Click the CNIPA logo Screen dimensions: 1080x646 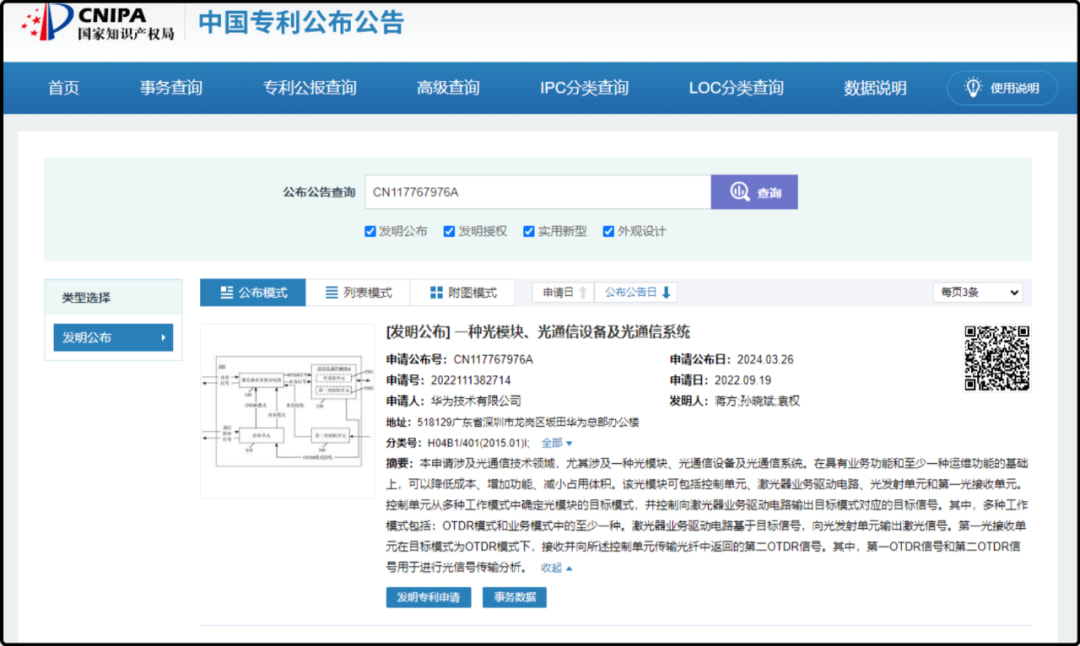(98, 22)
